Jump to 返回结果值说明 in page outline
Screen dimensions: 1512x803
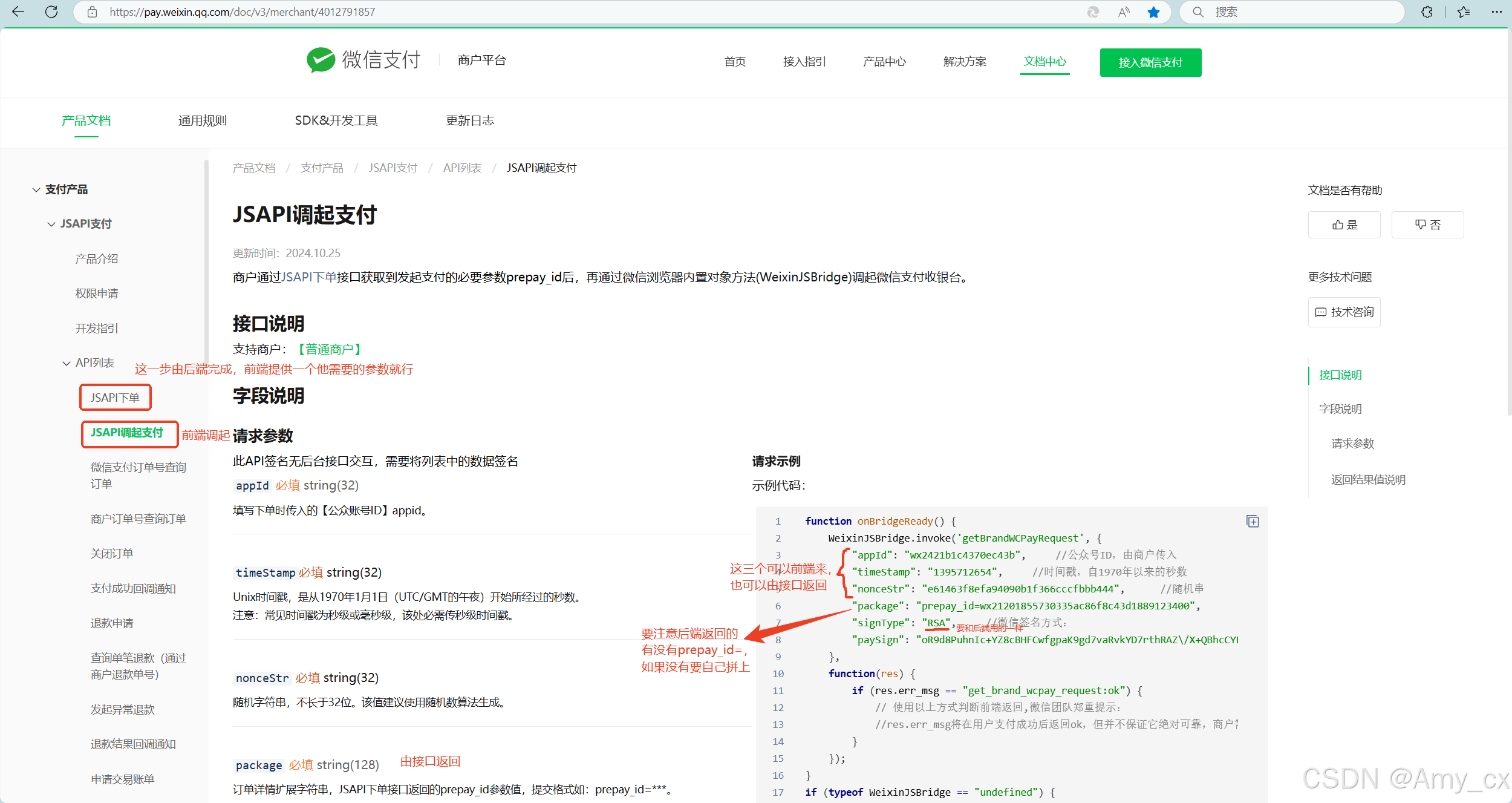pyautogui.click(x=1368, y=480)
